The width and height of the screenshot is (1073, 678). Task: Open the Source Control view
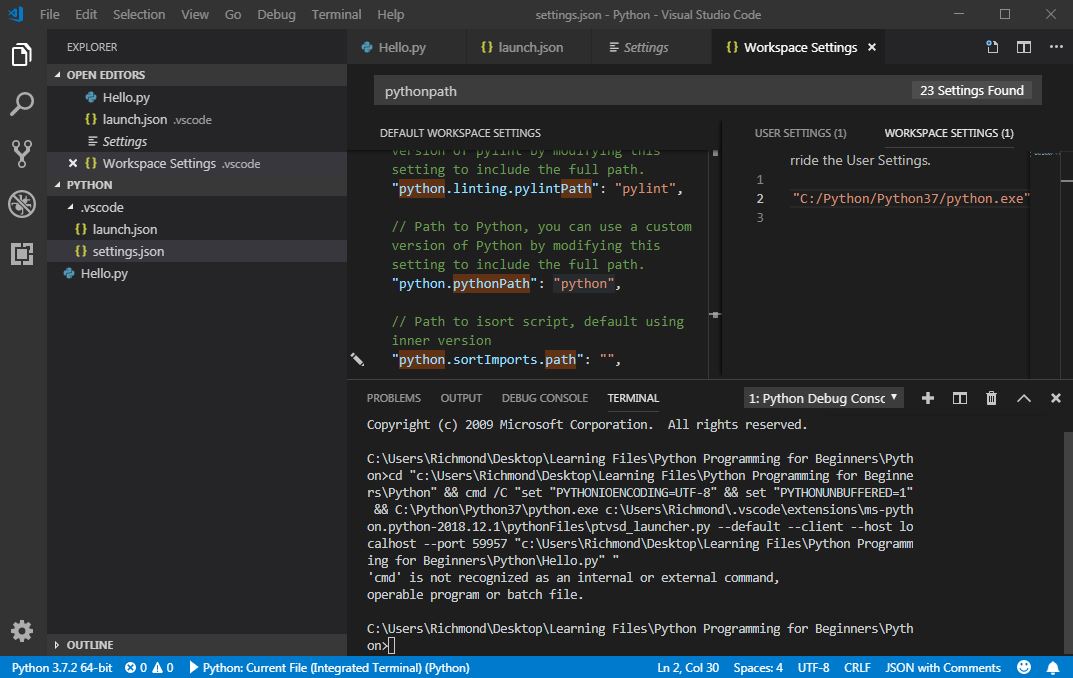(22, 154)
